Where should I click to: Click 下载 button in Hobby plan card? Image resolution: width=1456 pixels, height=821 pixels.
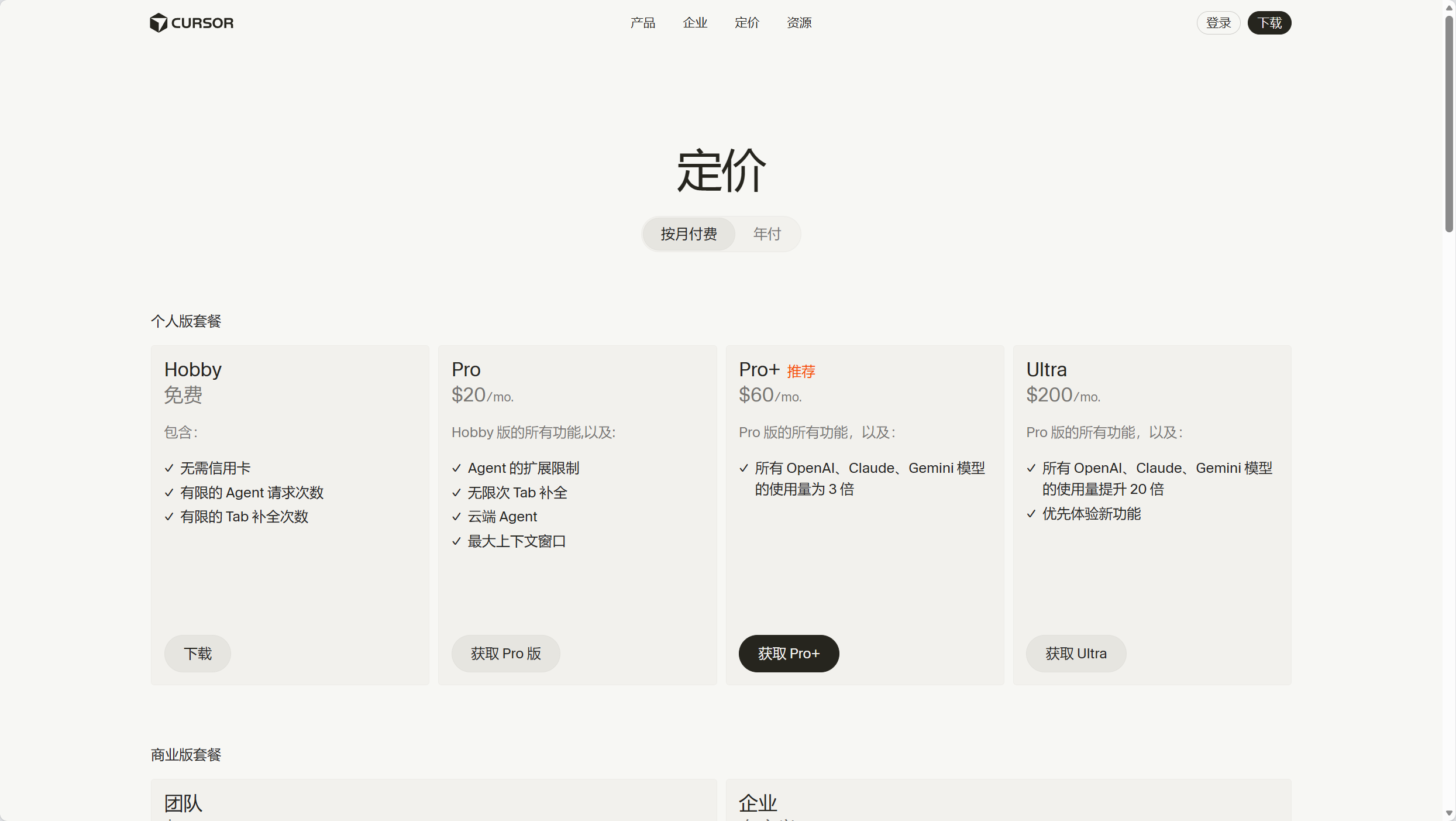click(198, 654)
